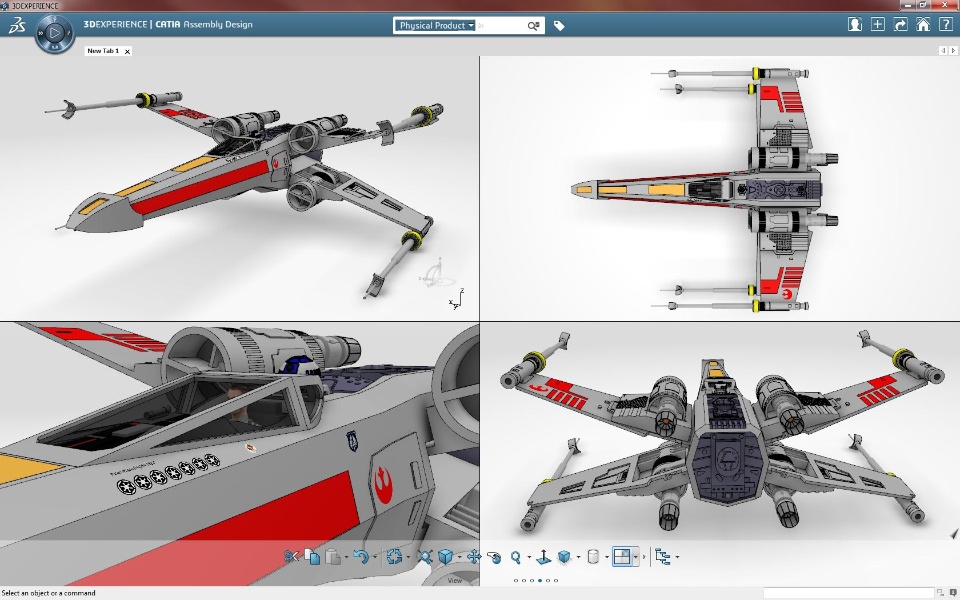Minimize the 3DEXPERIENCE window
Image resolution: width=960 pixels, height=600 pixels.
[x=907, y=5]
